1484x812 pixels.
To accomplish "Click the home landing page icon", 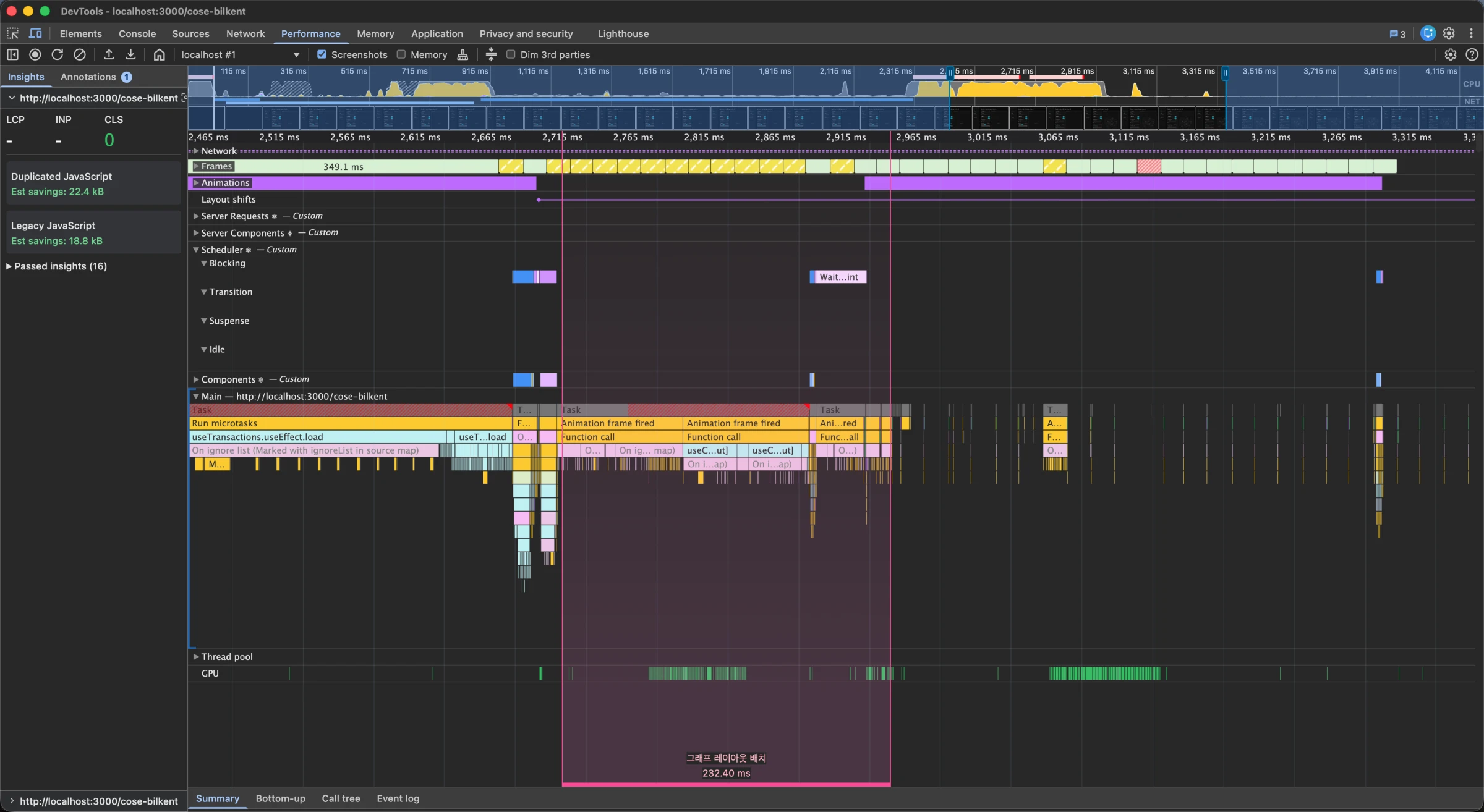I will (x=159, y=54).
